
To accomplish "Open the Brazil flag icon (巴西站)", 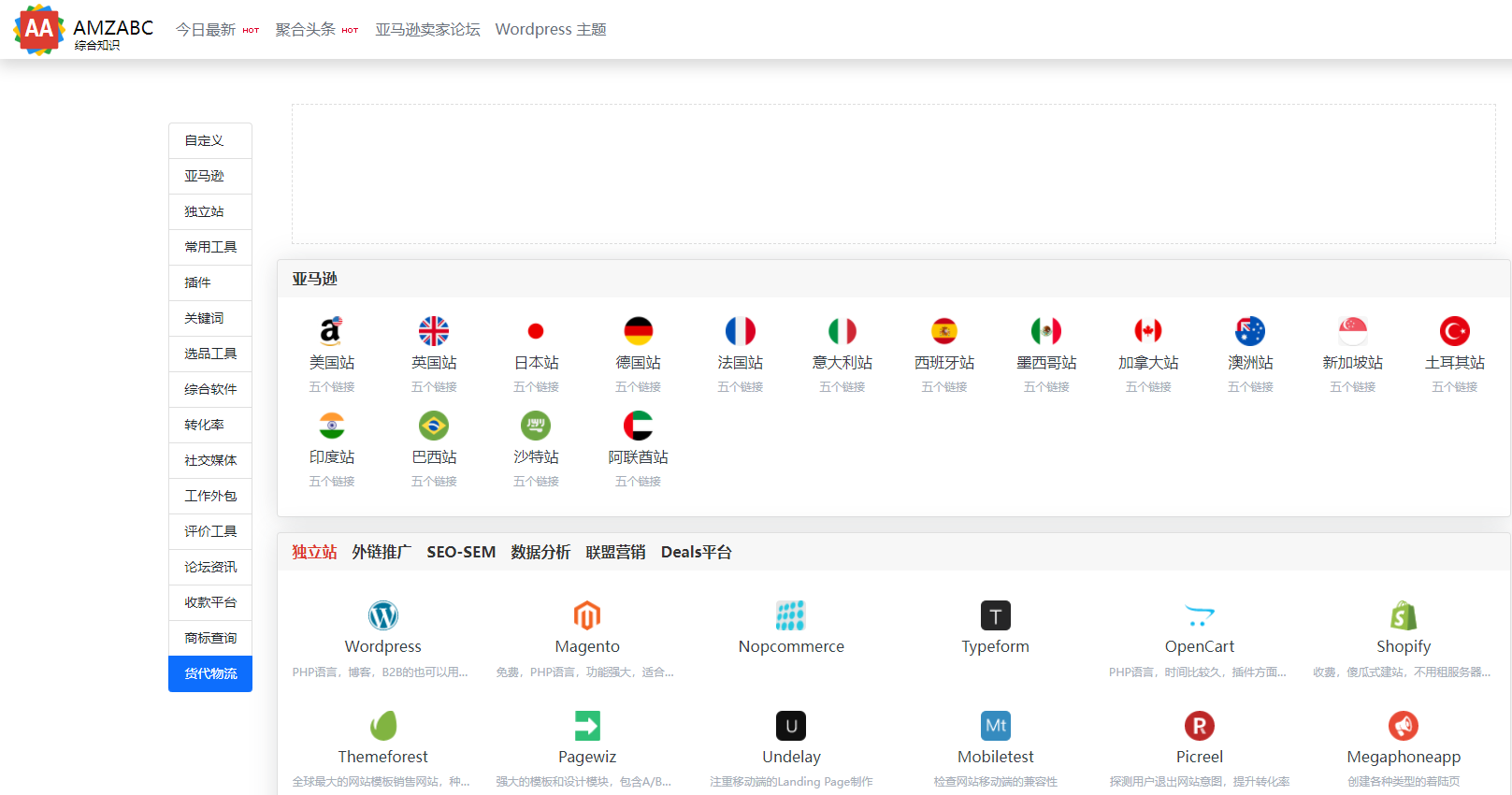I will pos(434,426).
